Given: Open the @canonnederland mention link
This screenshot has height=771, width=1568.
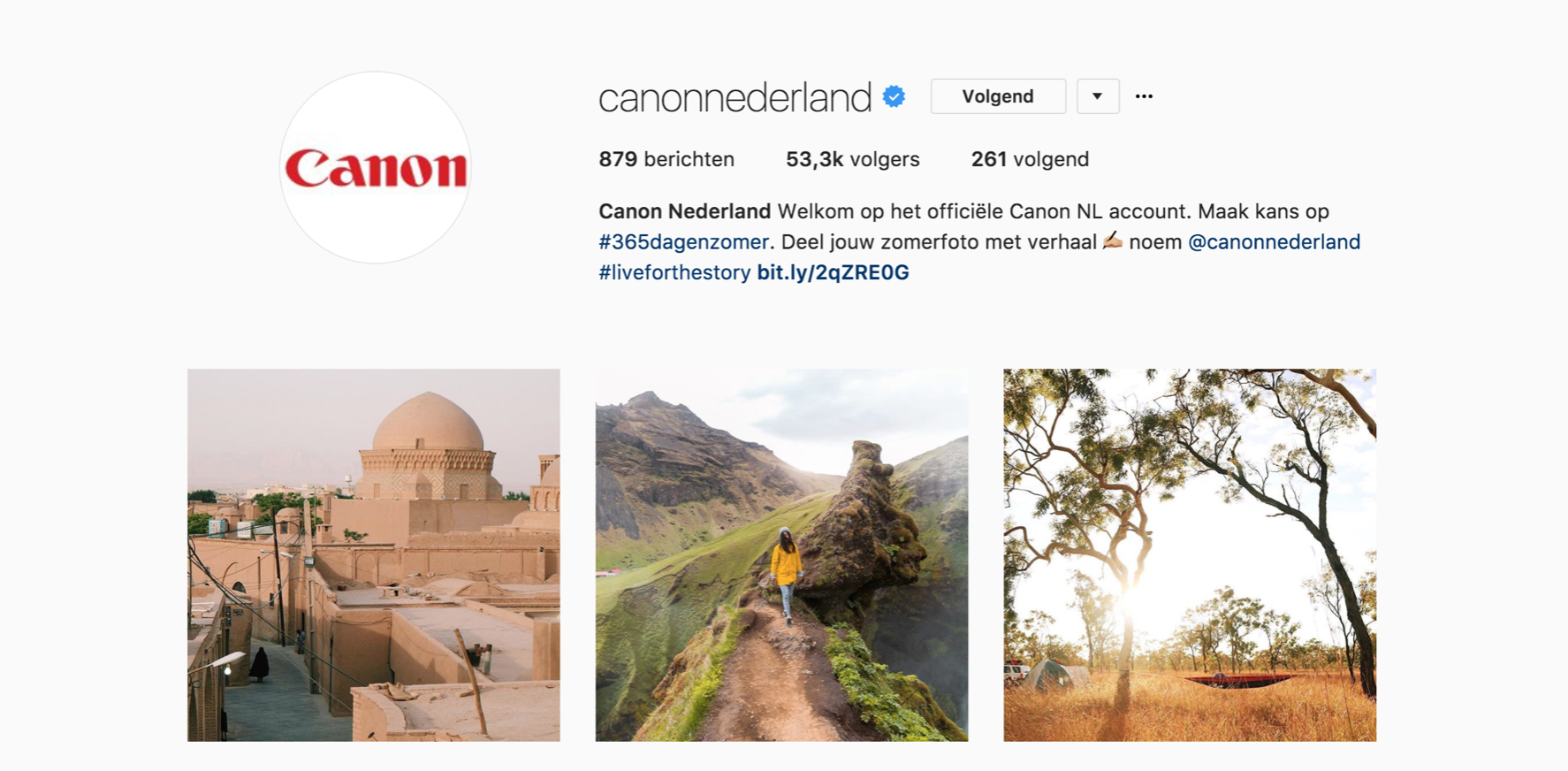Looking at the screenshot, I should coord(1274,242).
